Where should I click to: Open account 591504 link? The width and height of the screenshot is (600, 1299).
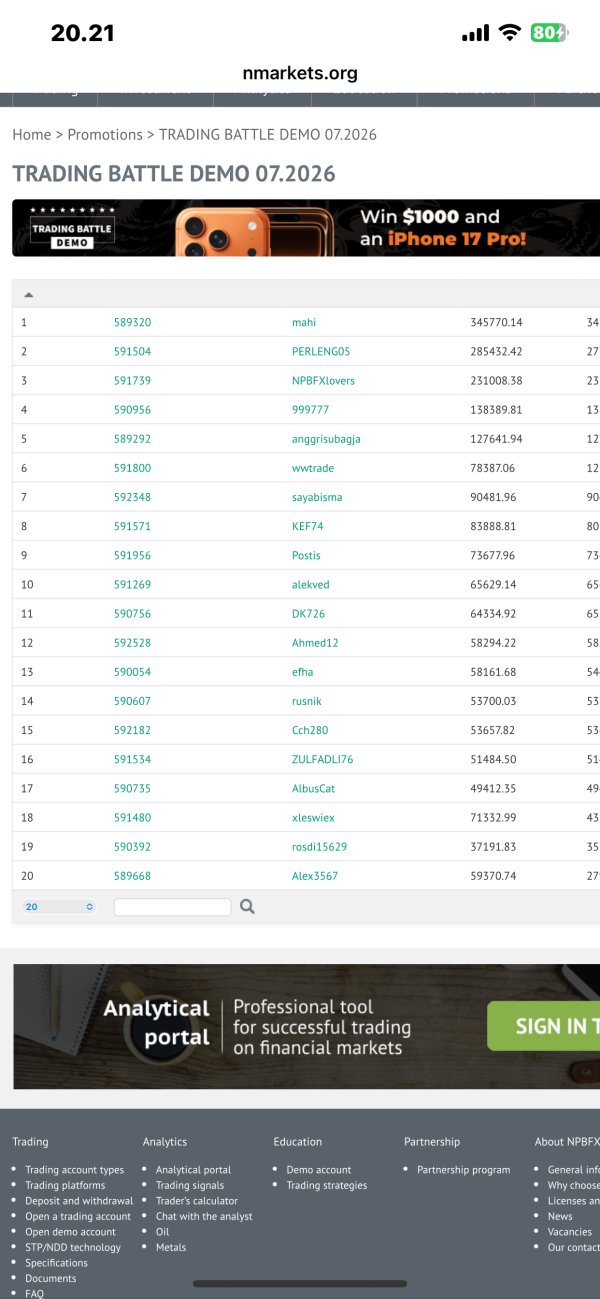click(132, 351)
